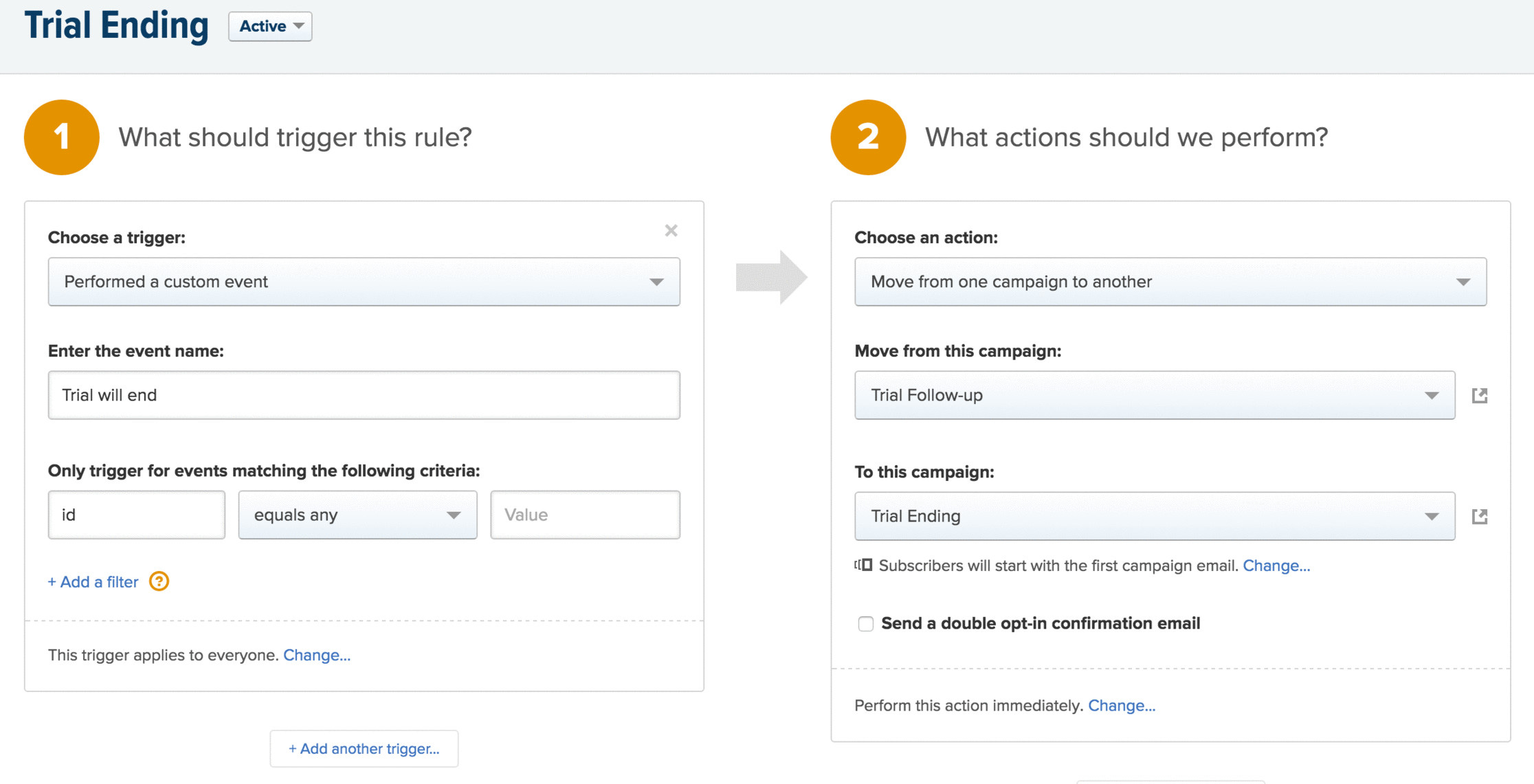Viewport: 1534px width, 784px height.
Task: Click the id criteria property field
Action: pos(137,515)
